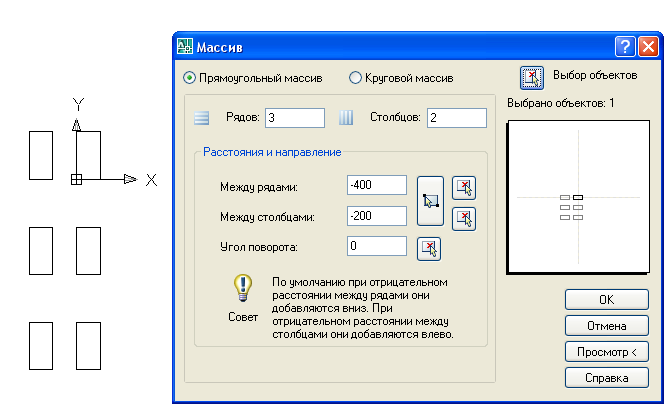Pick column offset (Между столбцами) on screen

(x=464, y=219)
